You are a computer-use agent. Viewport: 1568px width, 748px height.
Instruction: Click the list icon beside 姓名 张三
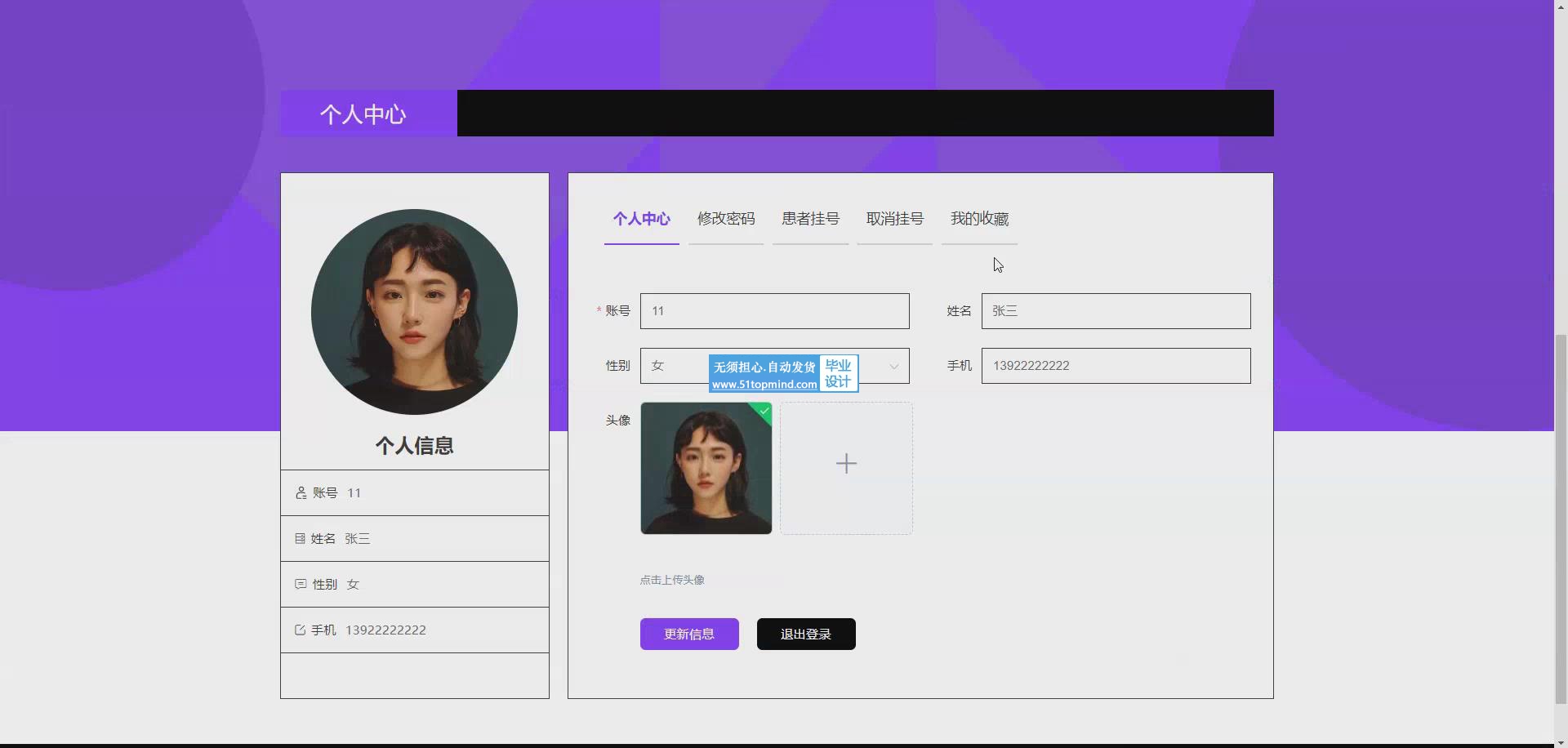300,538
